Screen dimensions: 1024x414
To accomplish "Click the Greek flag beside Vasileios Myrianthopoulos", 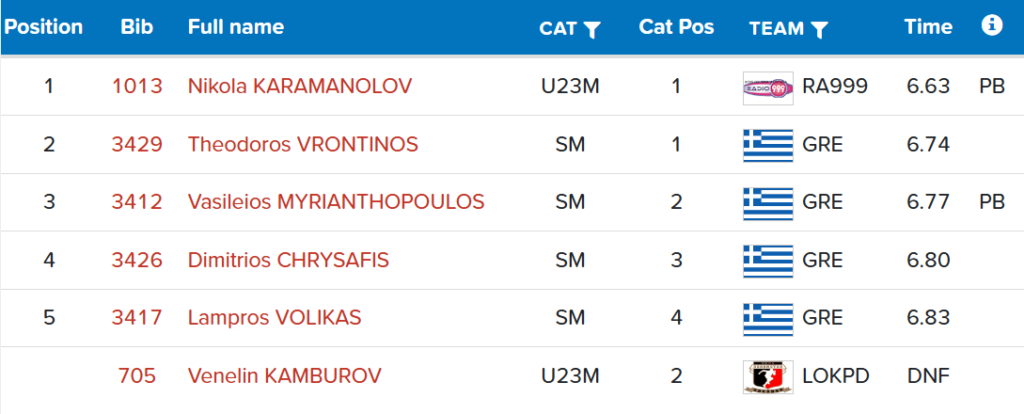I will pyautogui.click(x=768, y=203).
